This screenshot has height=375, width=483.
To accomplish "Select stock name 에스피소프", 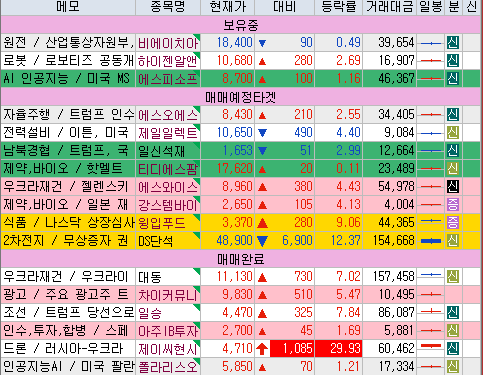I will 168,79.
